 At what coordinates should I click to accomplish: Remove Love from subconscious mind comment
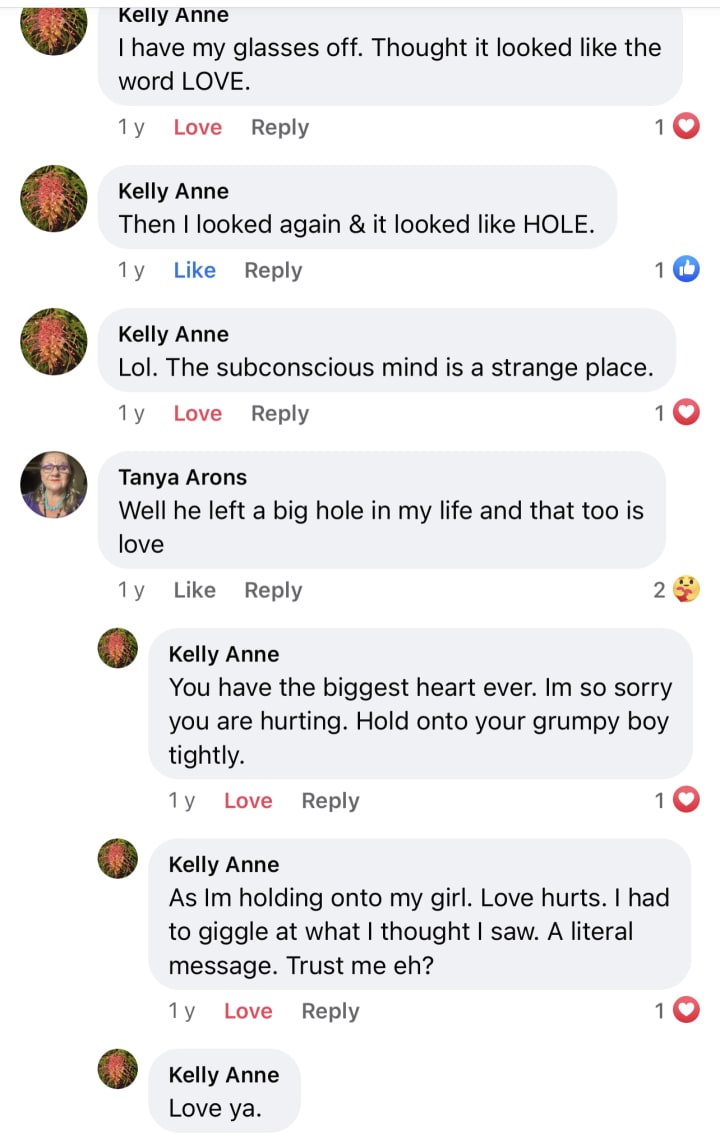coord(197,413)
